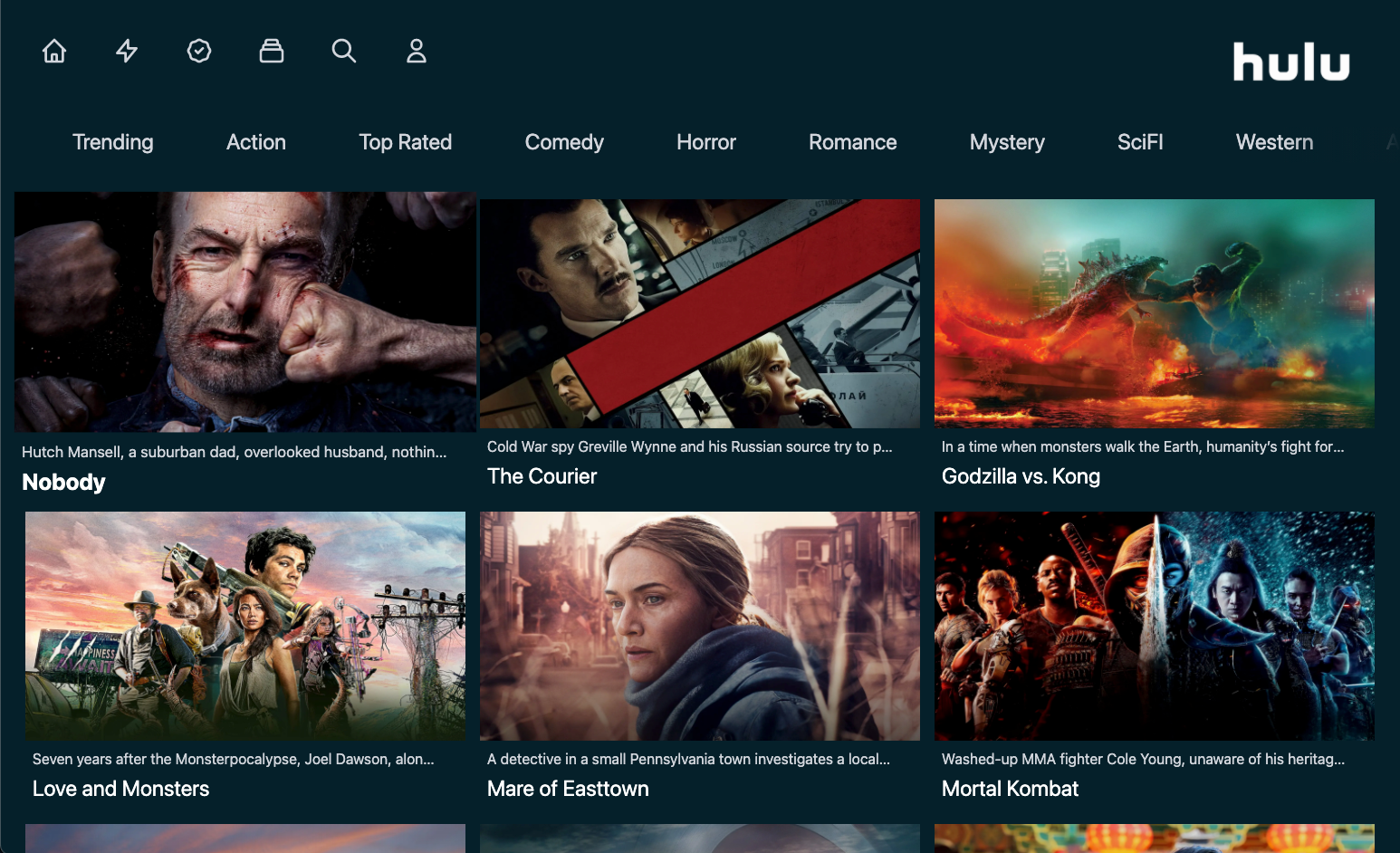Open The Courier movie poster
The height and width of the screenshot is (853, 1400).
tap(700, 313)
